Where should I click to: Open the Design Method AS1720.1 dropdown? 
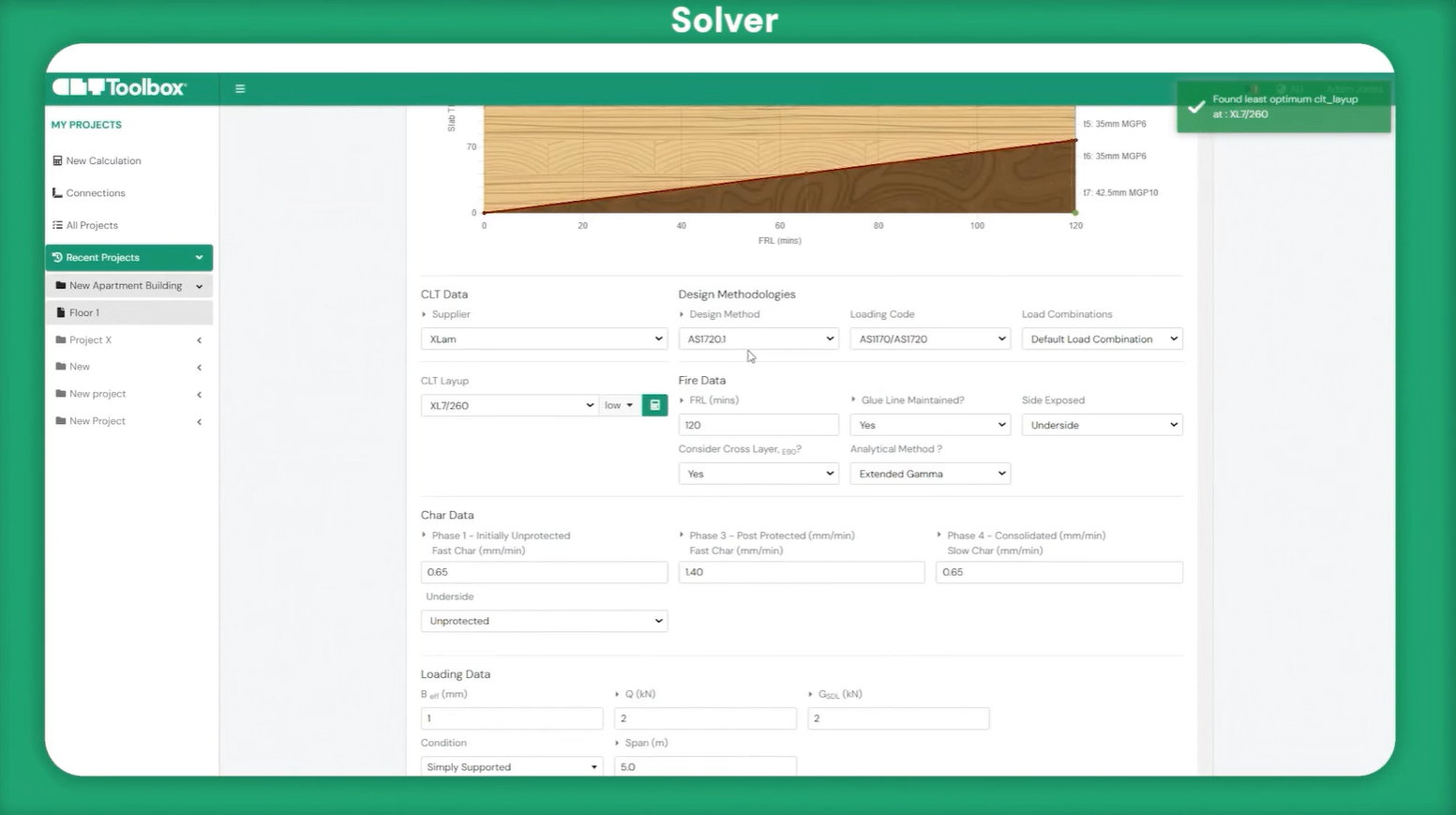click(x=758, y=339)
